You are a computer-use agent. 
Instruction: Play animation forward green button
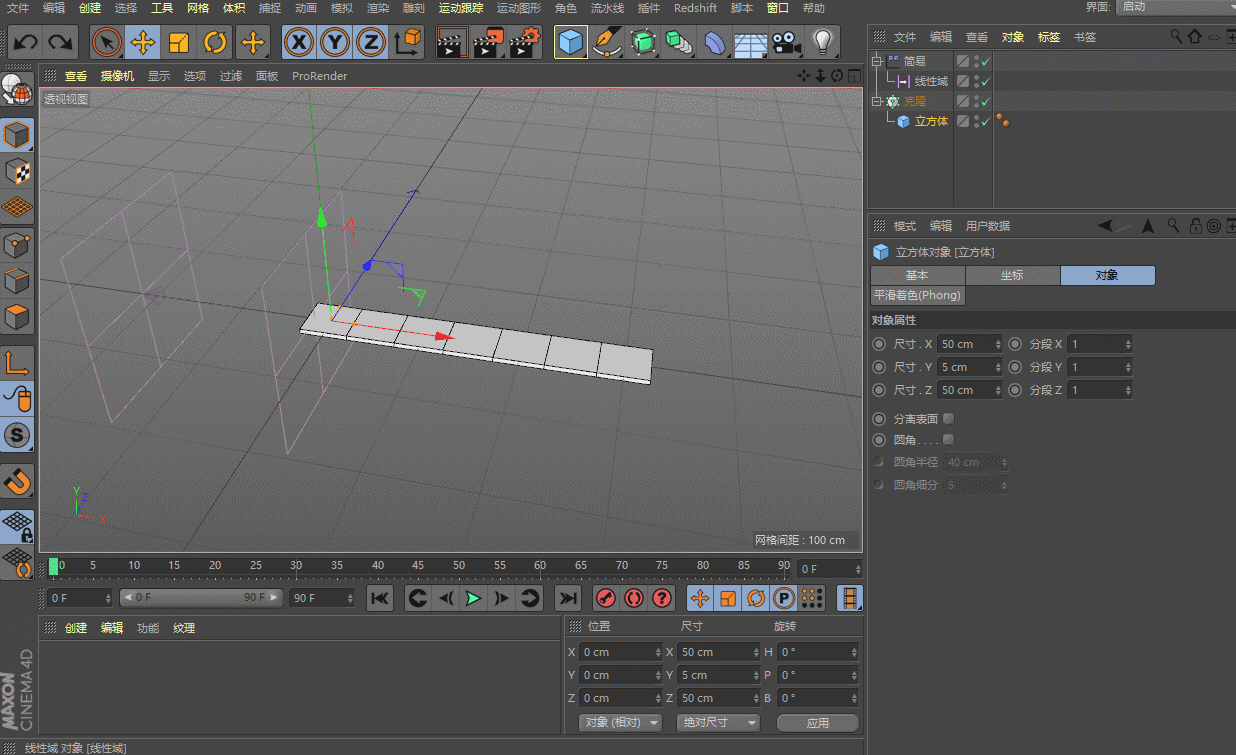point(474,598)
